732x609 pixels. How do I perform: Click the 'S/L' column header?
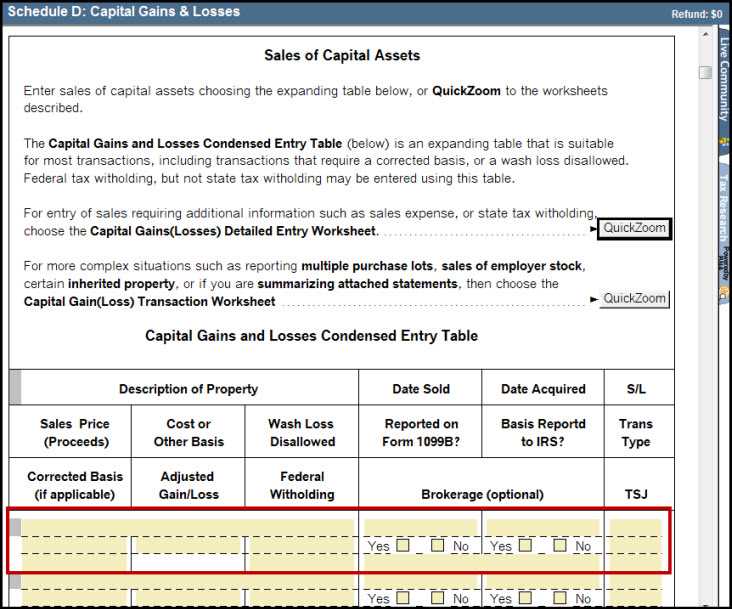636,389
